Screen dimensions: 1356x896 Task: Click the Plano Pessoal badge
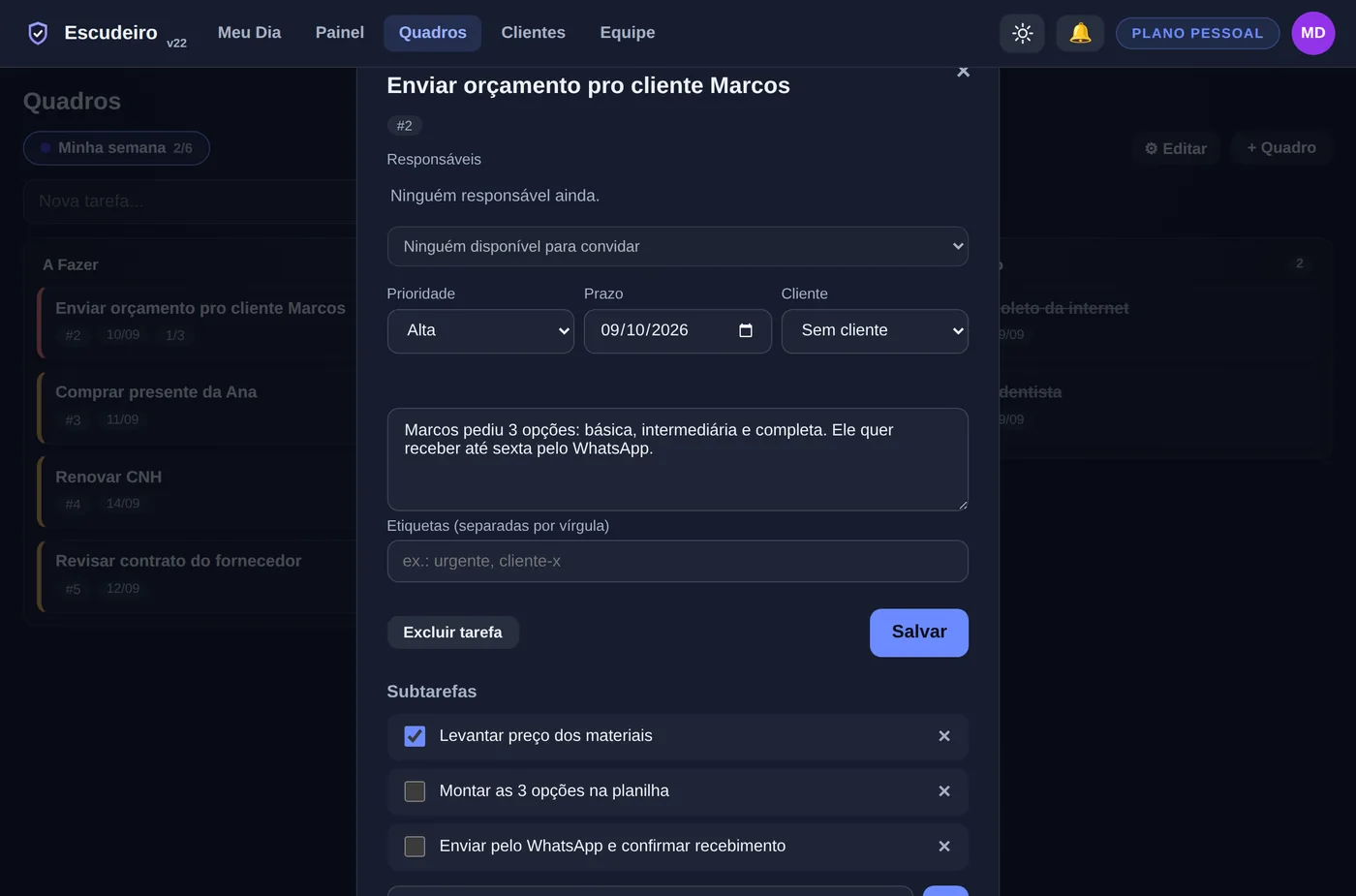click(1198, 33)
